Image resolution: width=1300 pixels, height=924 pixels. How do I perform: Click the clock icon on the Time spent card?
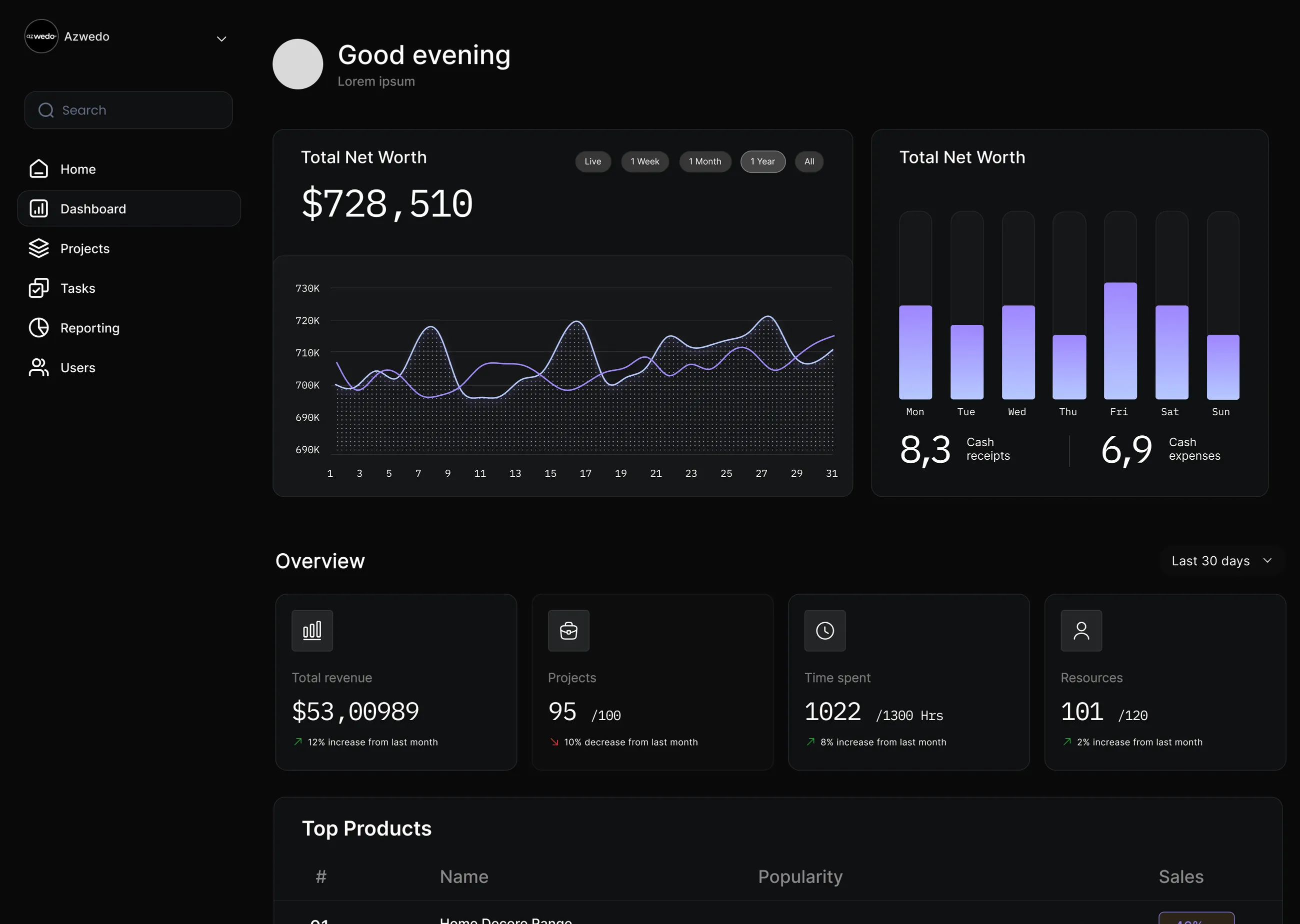(x=824, y=631)
